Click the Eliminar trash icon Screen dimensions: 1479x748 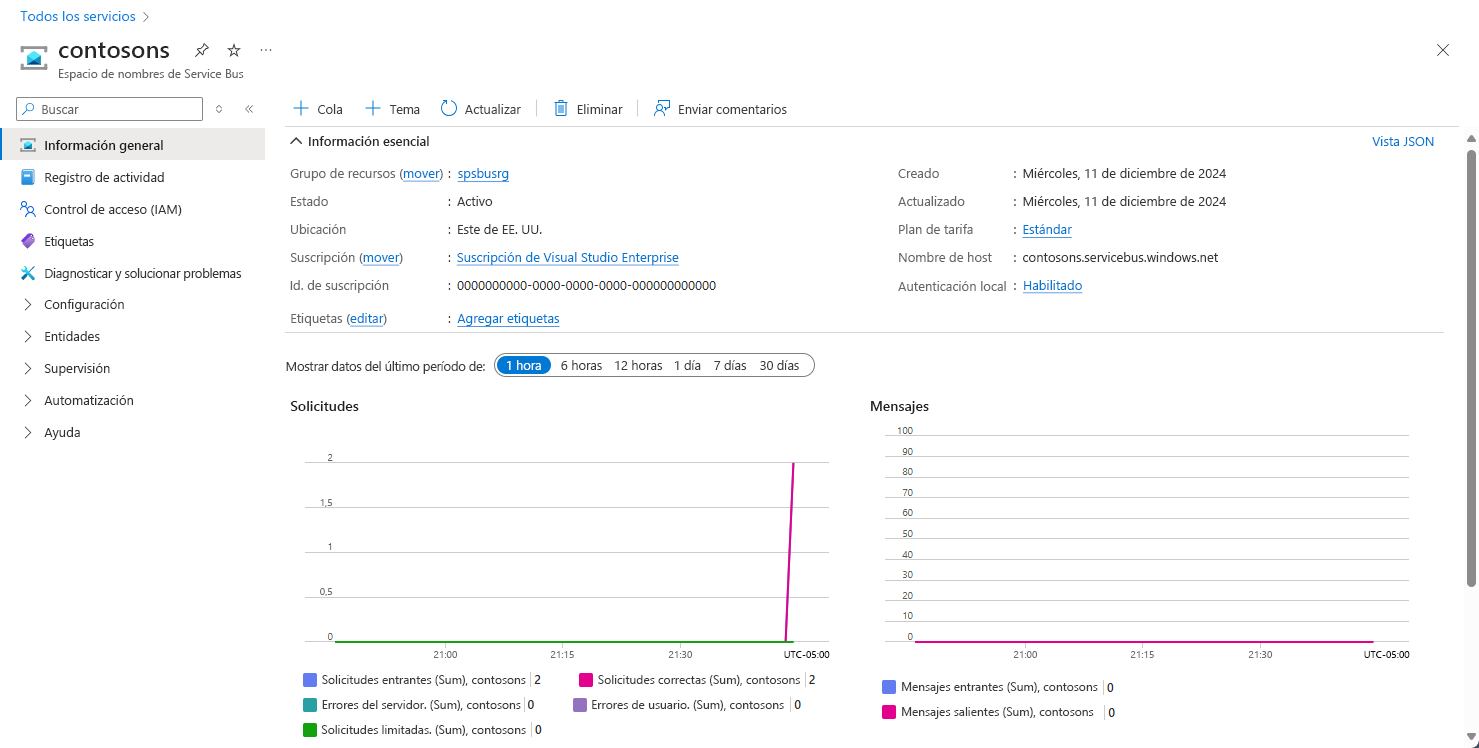561,108
